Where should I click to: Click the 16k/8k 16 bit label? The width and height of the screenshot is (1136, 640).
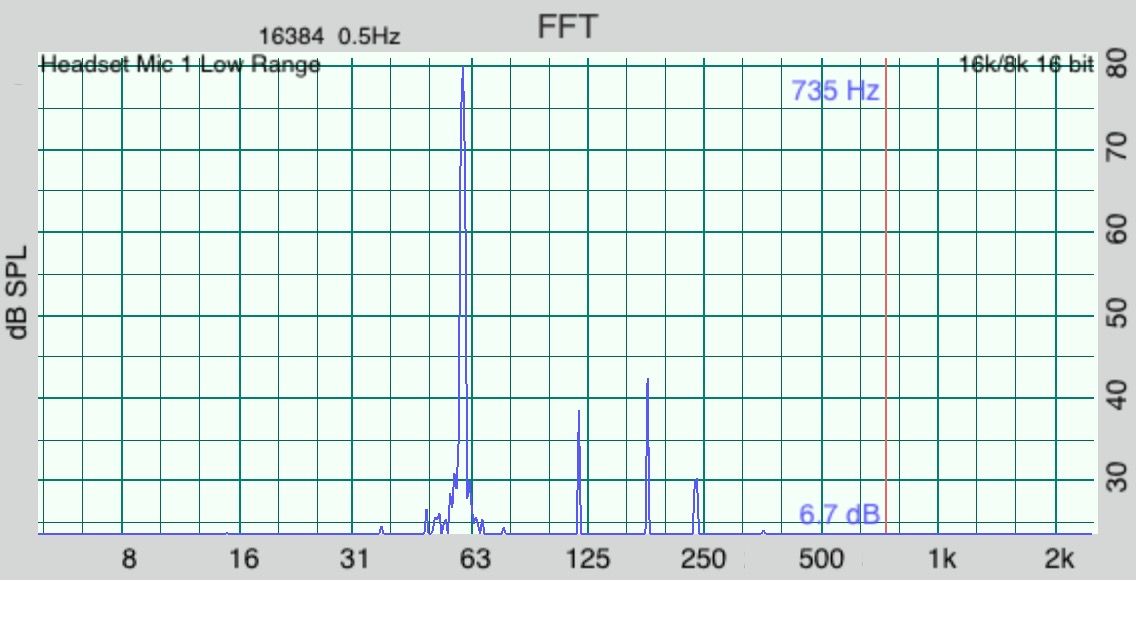tap(1026, 65)
